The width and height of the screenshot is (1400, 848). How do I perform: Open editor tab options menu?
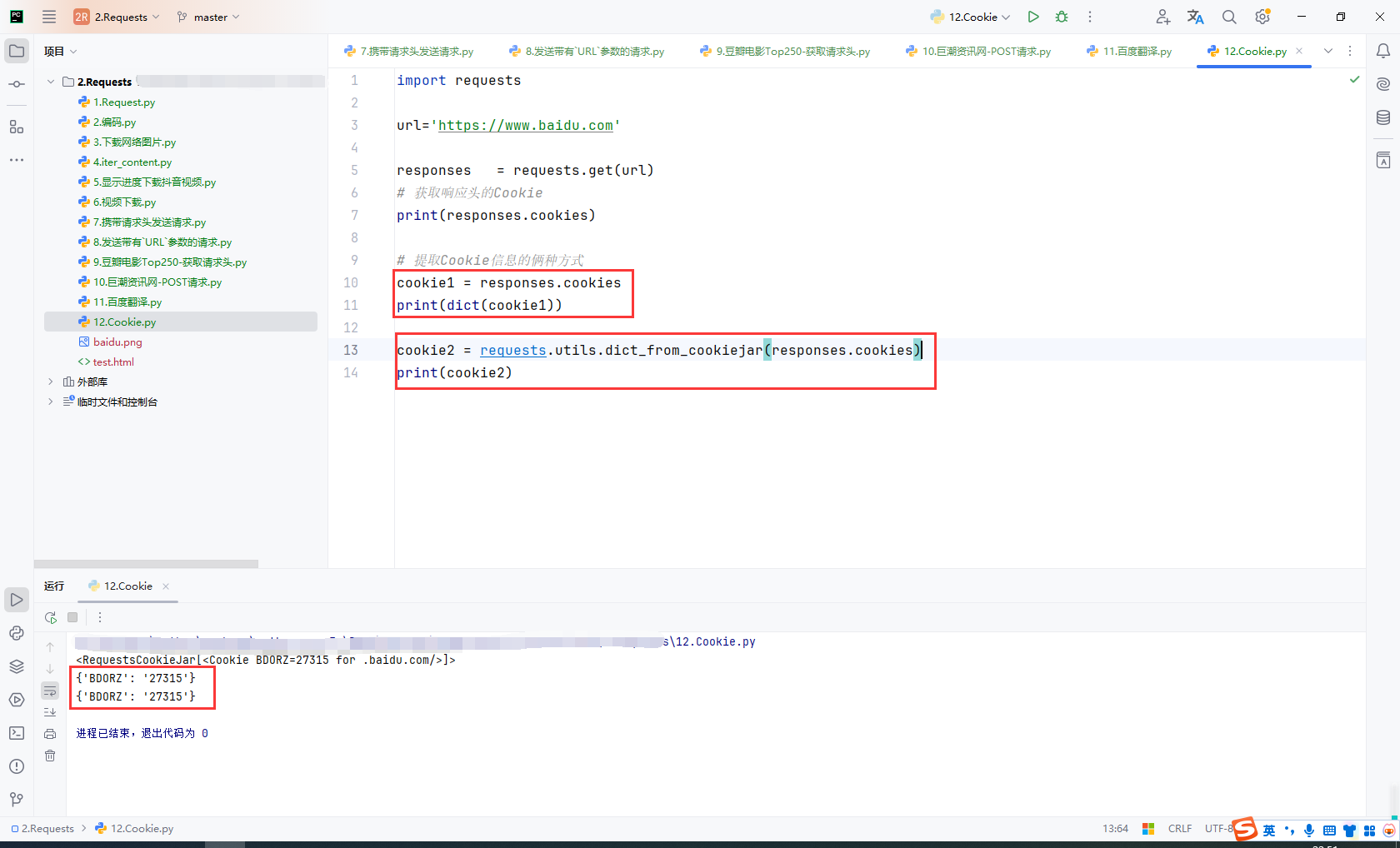(1350, 51)
